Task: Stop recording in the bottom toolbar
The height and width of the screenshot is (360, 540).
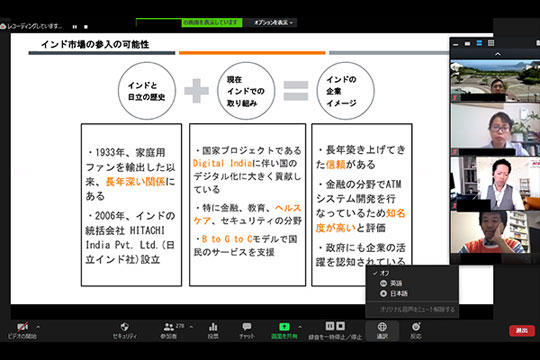Action: pos(341,326)
